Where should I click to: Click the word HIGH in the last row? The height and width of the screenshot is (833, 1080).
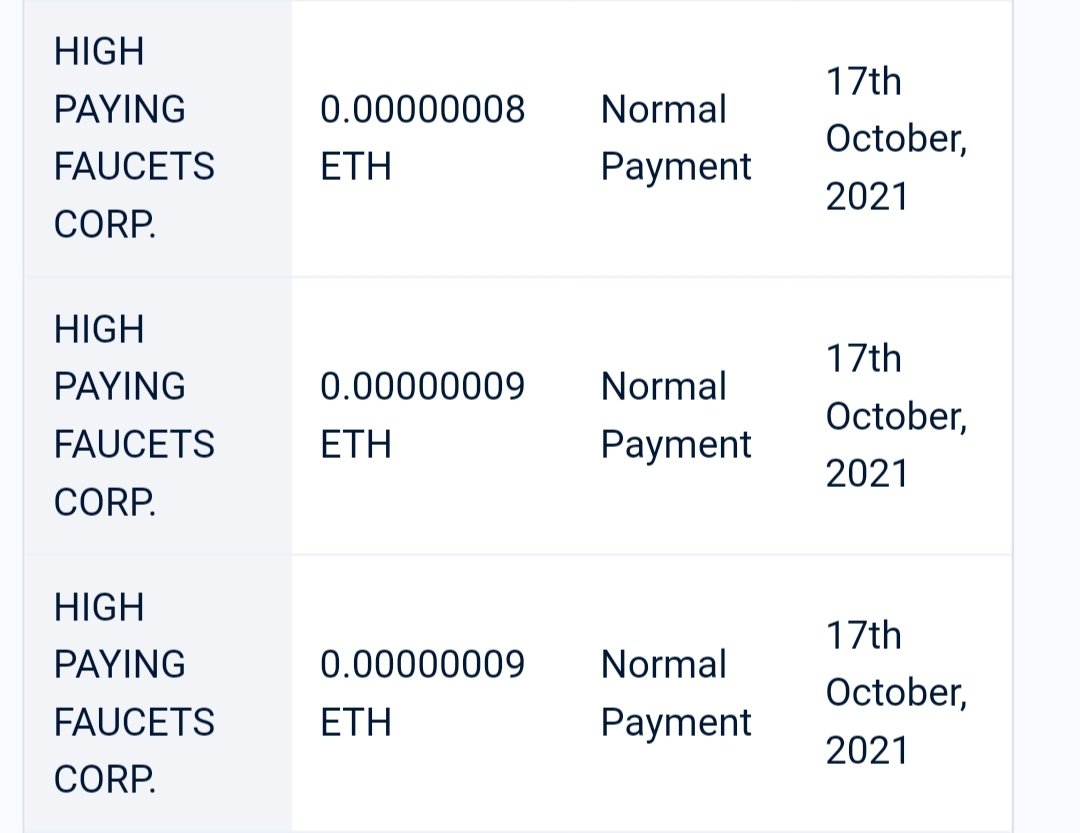99,607
